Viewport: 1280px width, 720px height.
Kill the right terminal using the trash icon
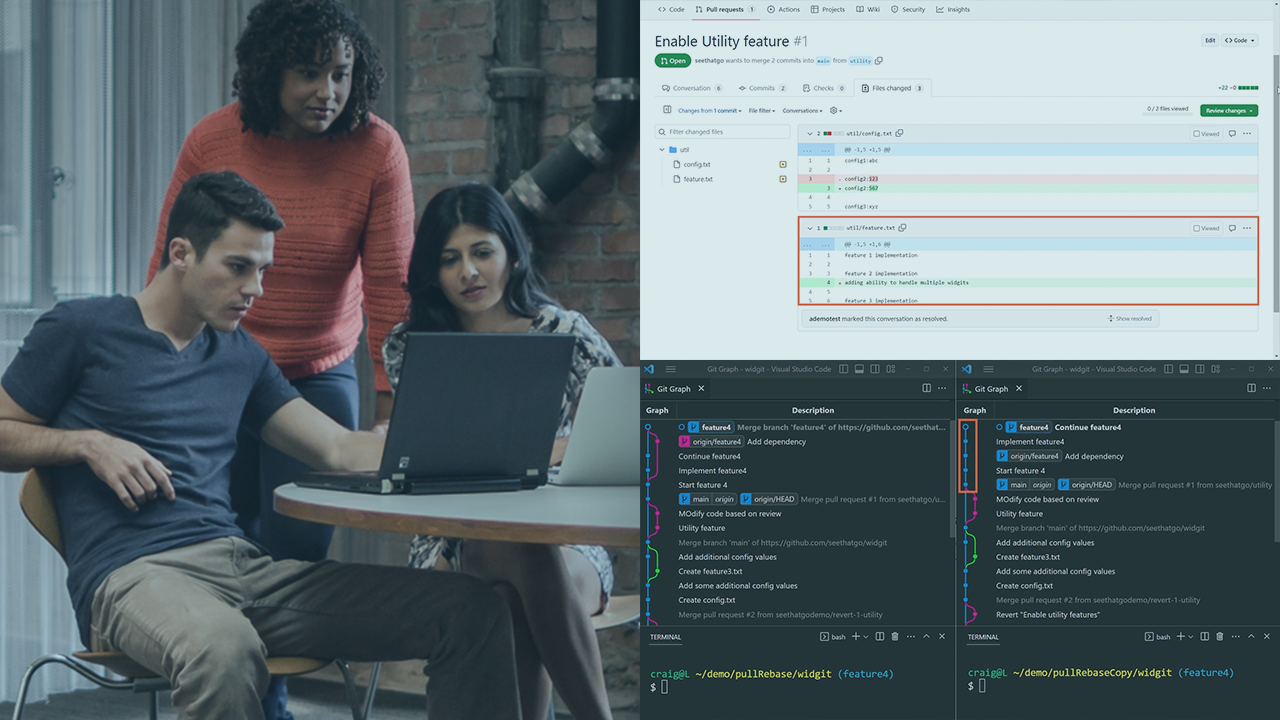click(1220, 636)
